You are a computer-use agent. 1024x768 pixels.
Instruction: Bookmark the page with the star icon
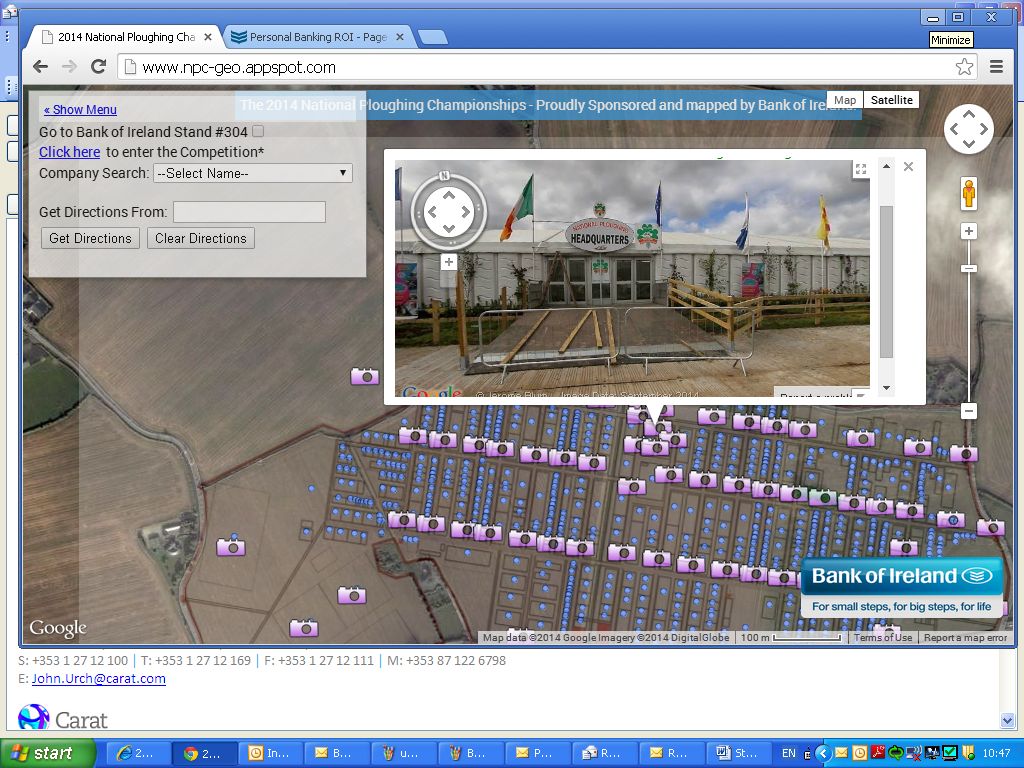(x=964, y=67)
